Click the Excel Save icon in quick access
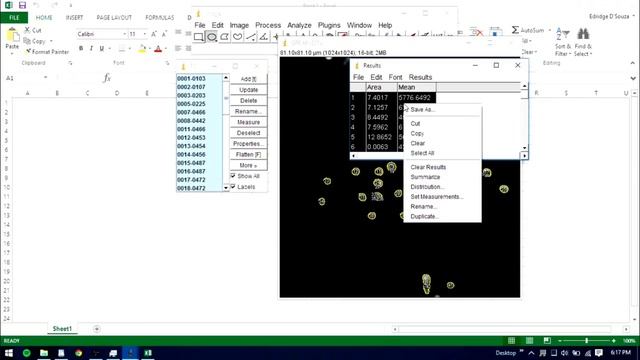 22,5
